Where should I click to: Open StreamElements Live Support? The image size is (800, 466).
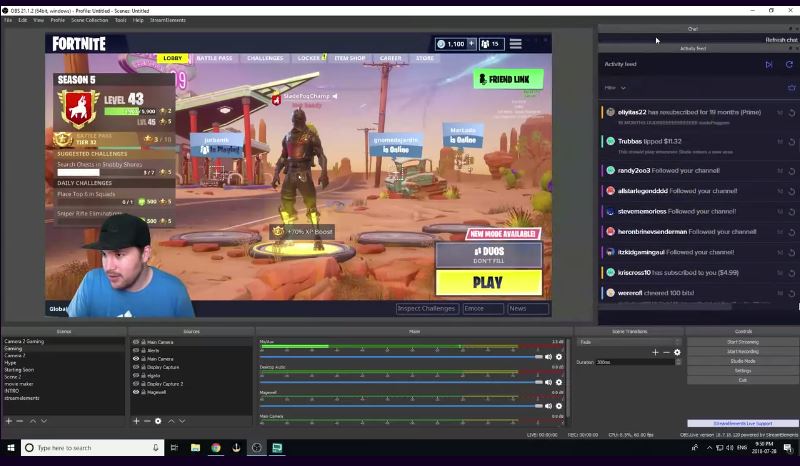tap(743, 423)
